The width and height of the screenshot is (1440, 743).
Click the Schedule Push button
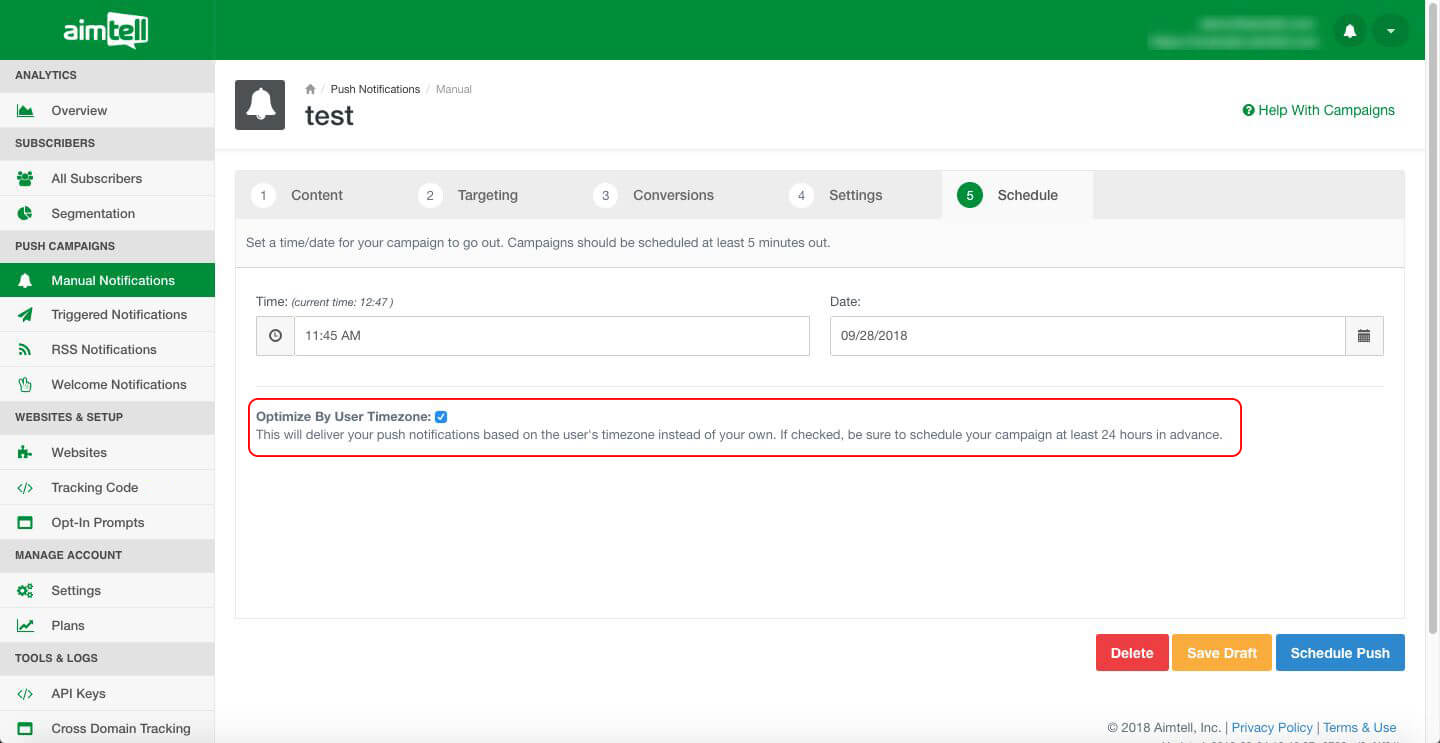pyautogui.click(x=1340, y=653)
